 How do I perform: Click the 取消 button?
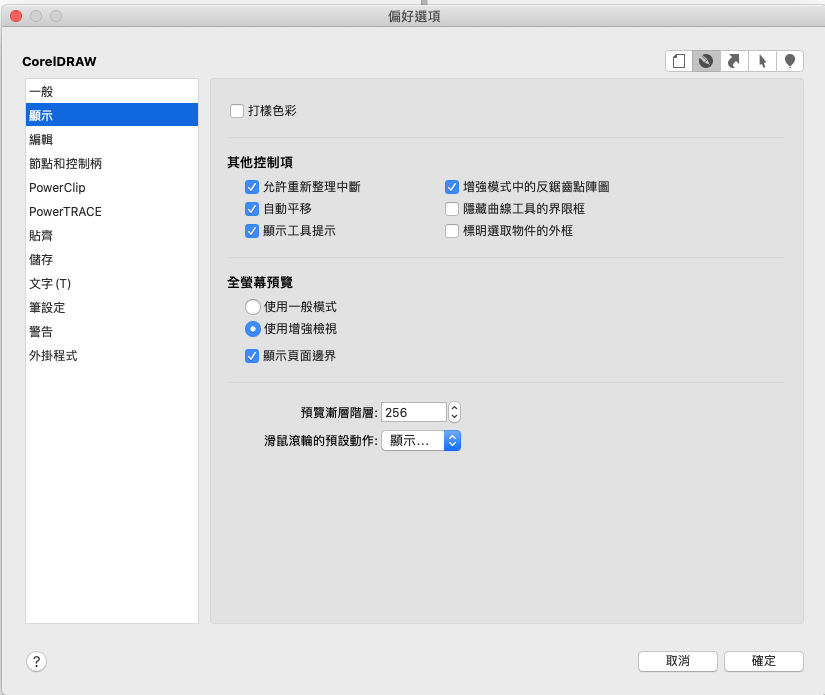[x=678, y=661]
